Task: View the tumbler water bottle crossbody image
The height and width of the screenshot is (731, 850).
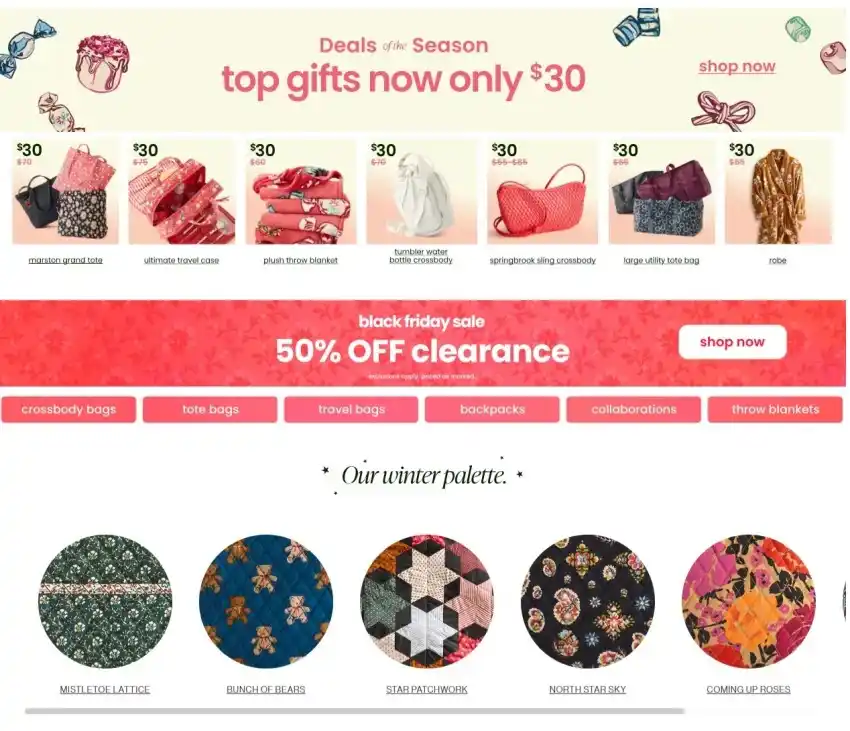Action: click(421, 192)
